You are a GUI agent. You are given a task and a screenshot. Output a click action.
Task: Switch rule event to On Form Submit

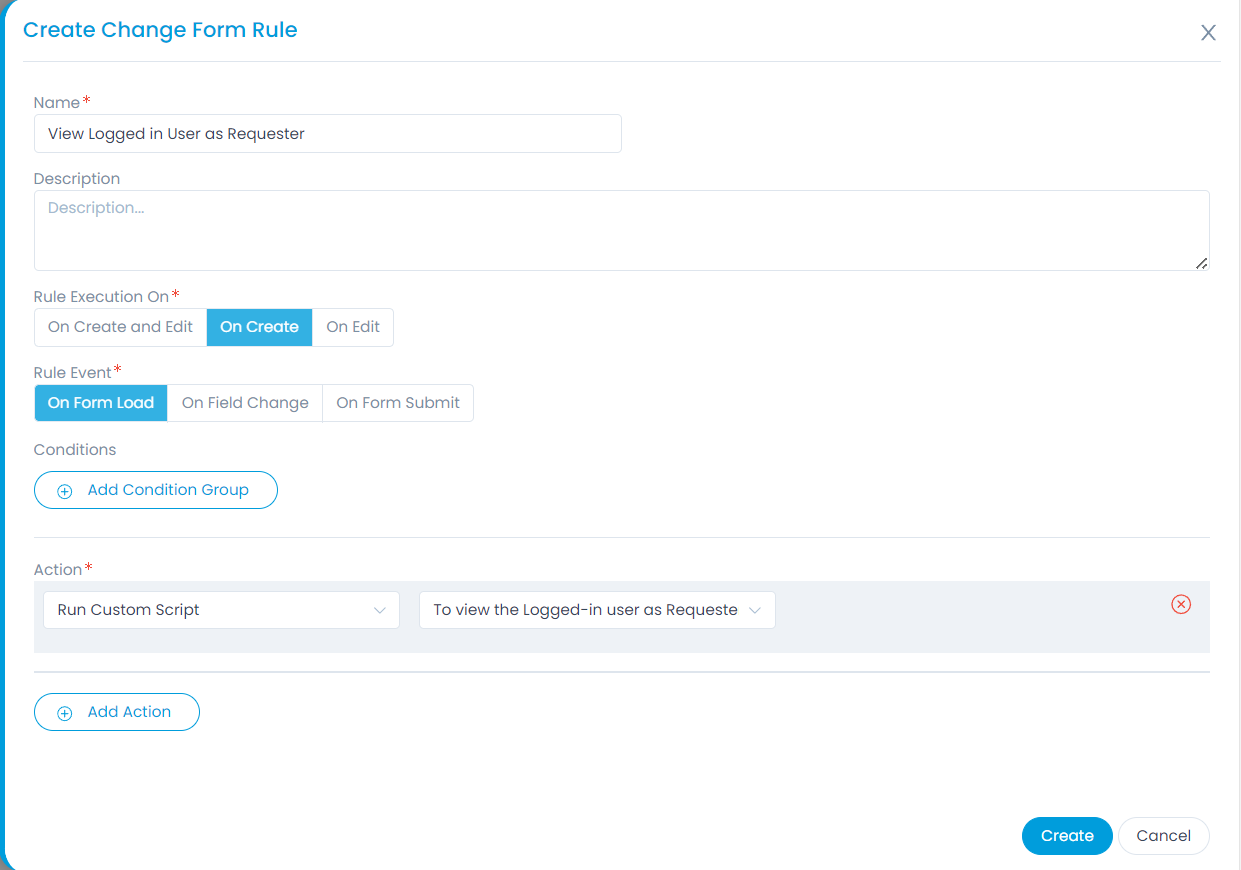point(398,403)
